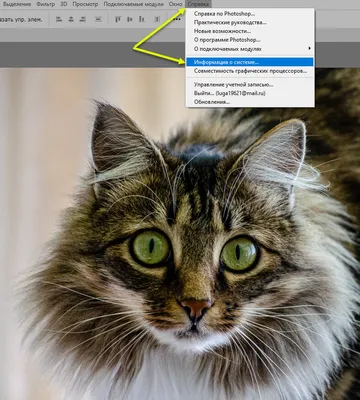Select the align left edges icon
This screenshot has width=360, height=400.
tap(59, 19)
